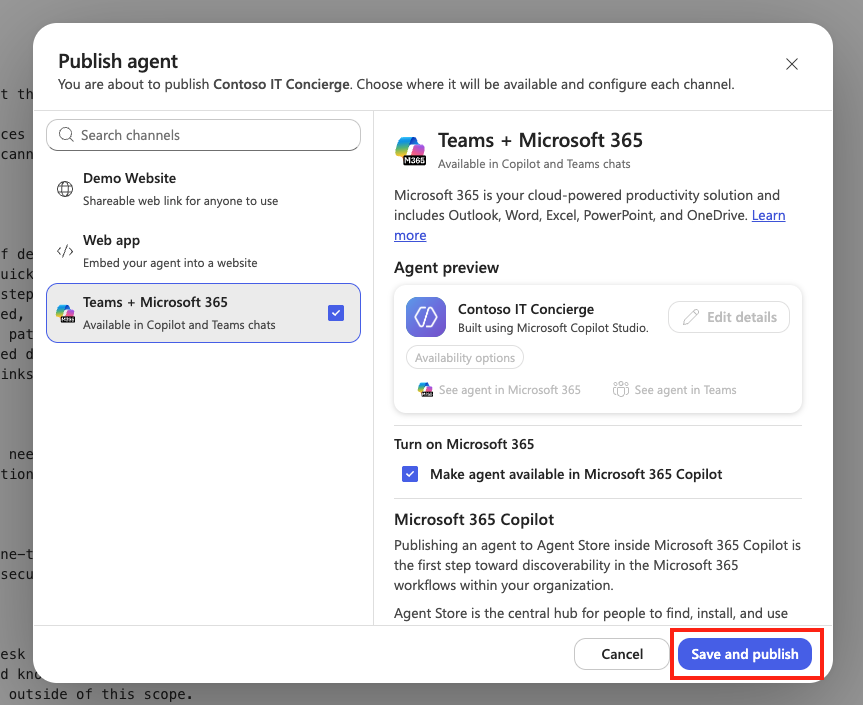Click the M365 icon beside See agent
The width and height of the screenshot is (863, 705).
[425, 390]
